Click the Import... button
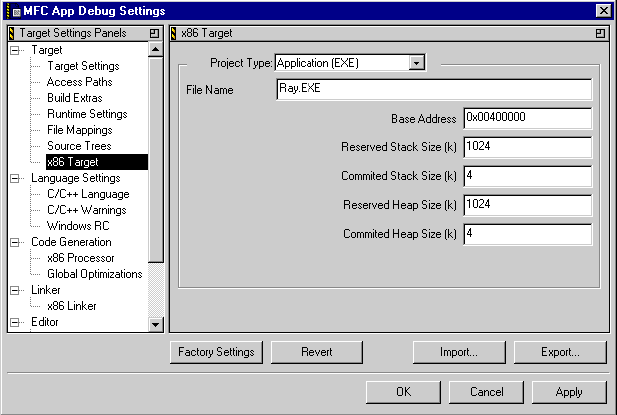This screenshot has height=415, width=617. pos(459,352)
